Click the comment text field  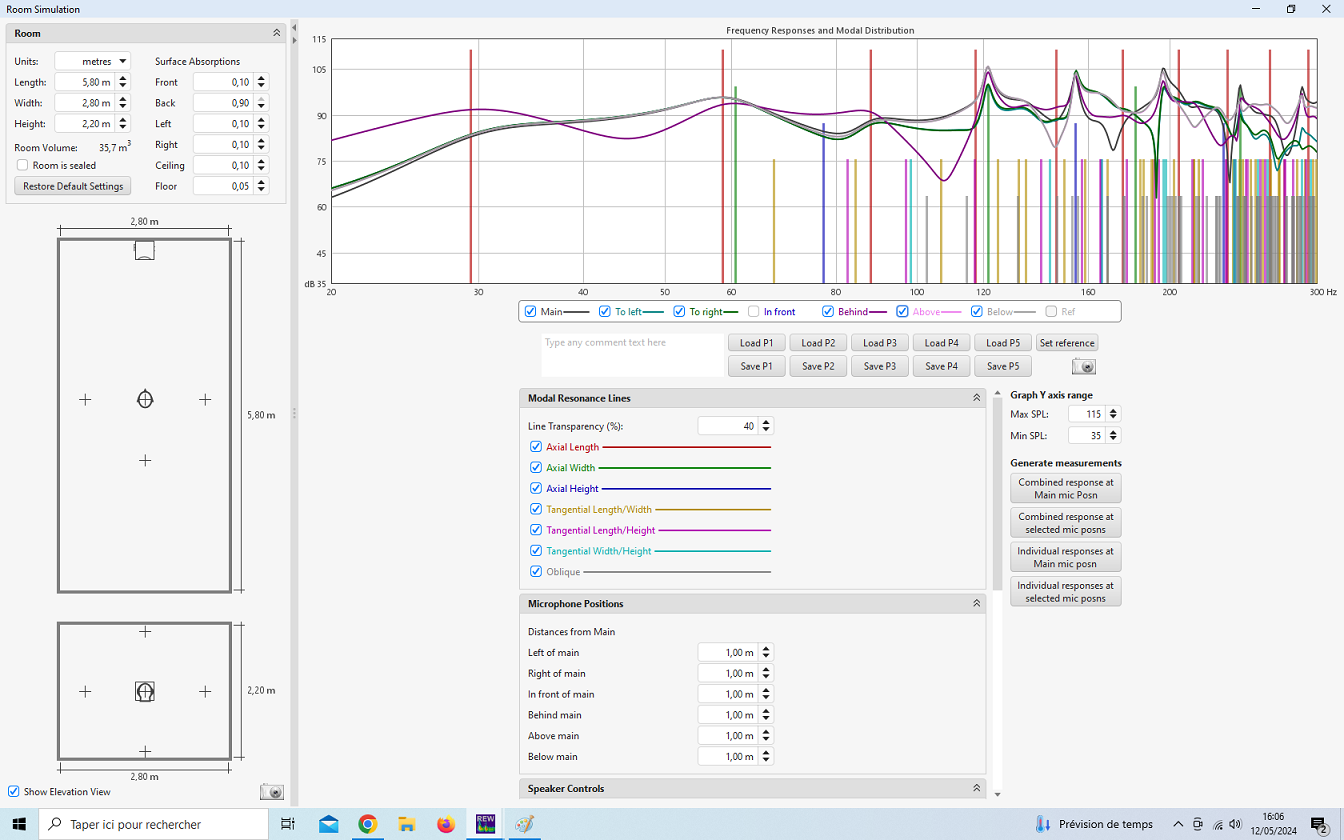click(x=632, y=355)
